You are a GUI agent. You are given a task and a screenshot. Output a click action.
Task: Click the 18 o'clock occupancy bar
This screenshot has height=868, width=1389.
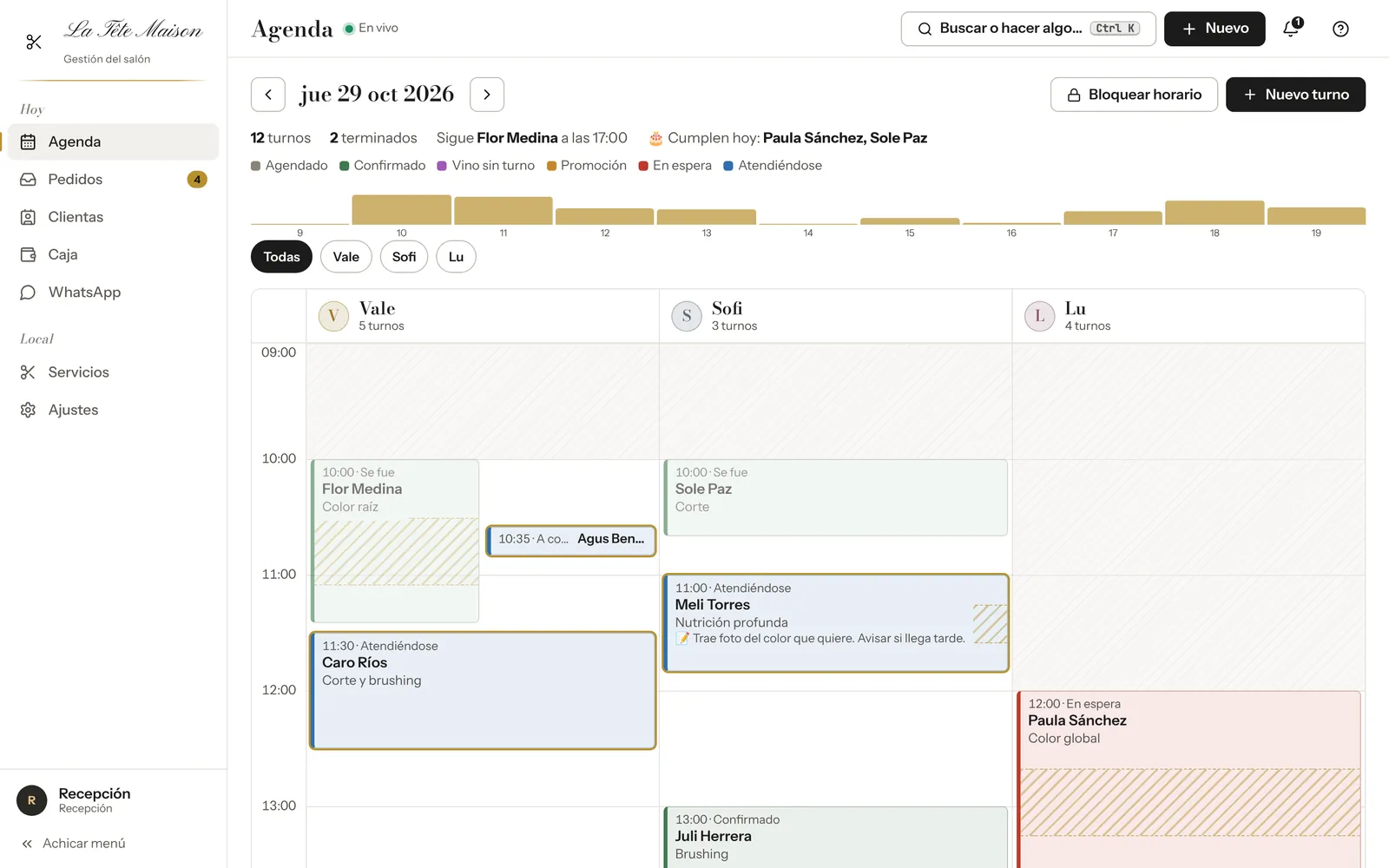(1215, 213)
